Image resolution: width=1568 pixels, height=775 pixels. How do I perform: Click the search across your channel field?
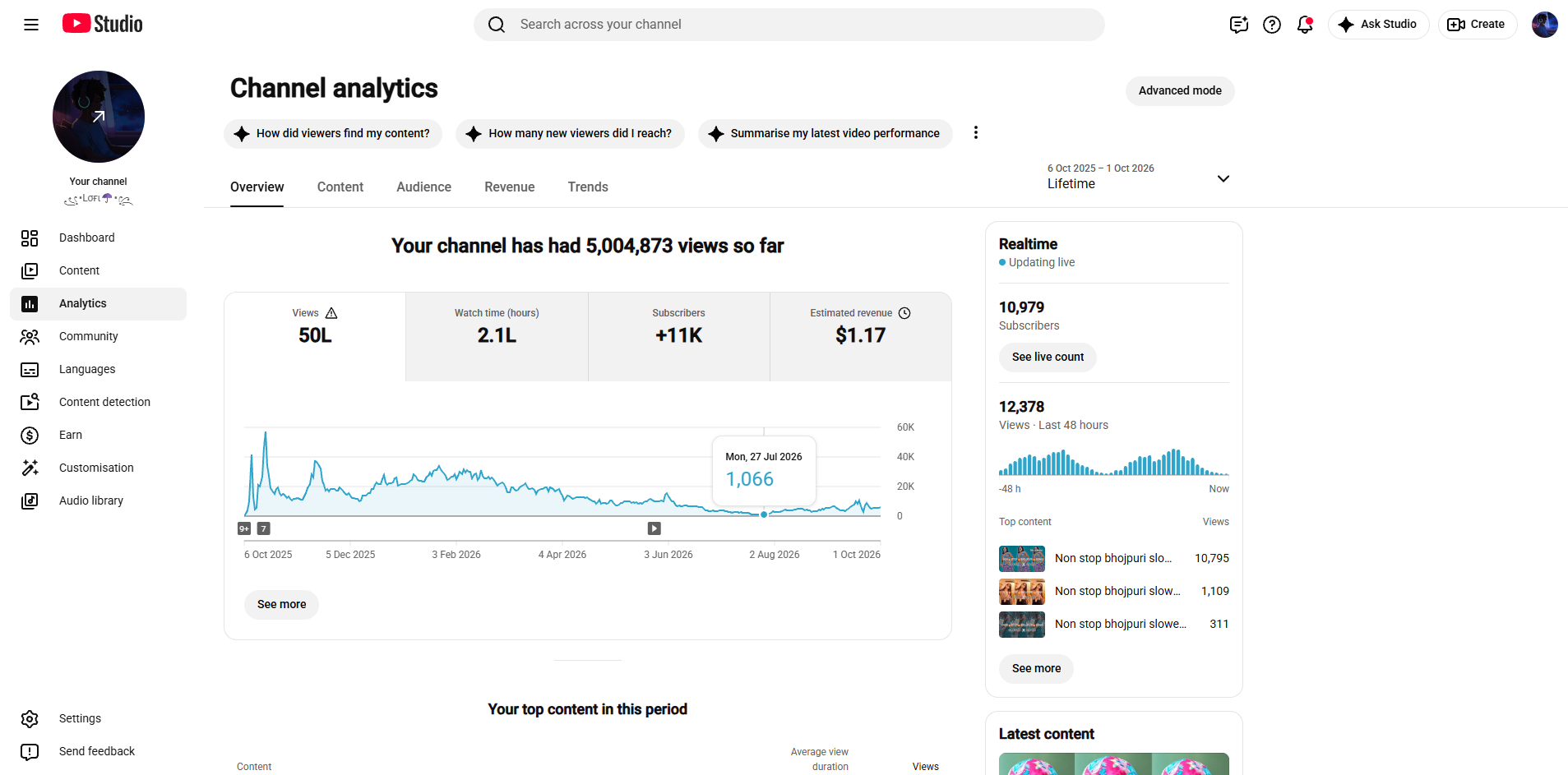789,25
